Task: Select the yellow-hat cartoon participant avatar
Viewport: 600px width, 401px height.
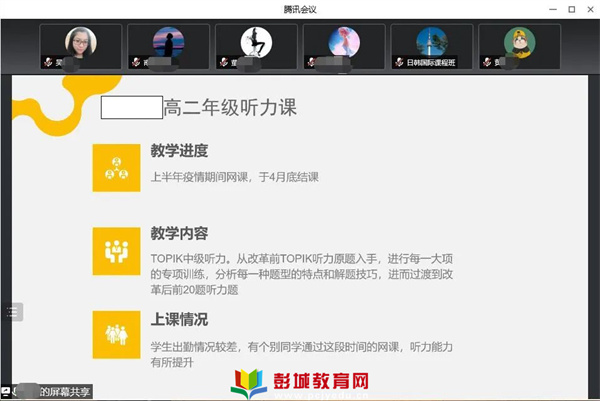Action: coord(519,42)
